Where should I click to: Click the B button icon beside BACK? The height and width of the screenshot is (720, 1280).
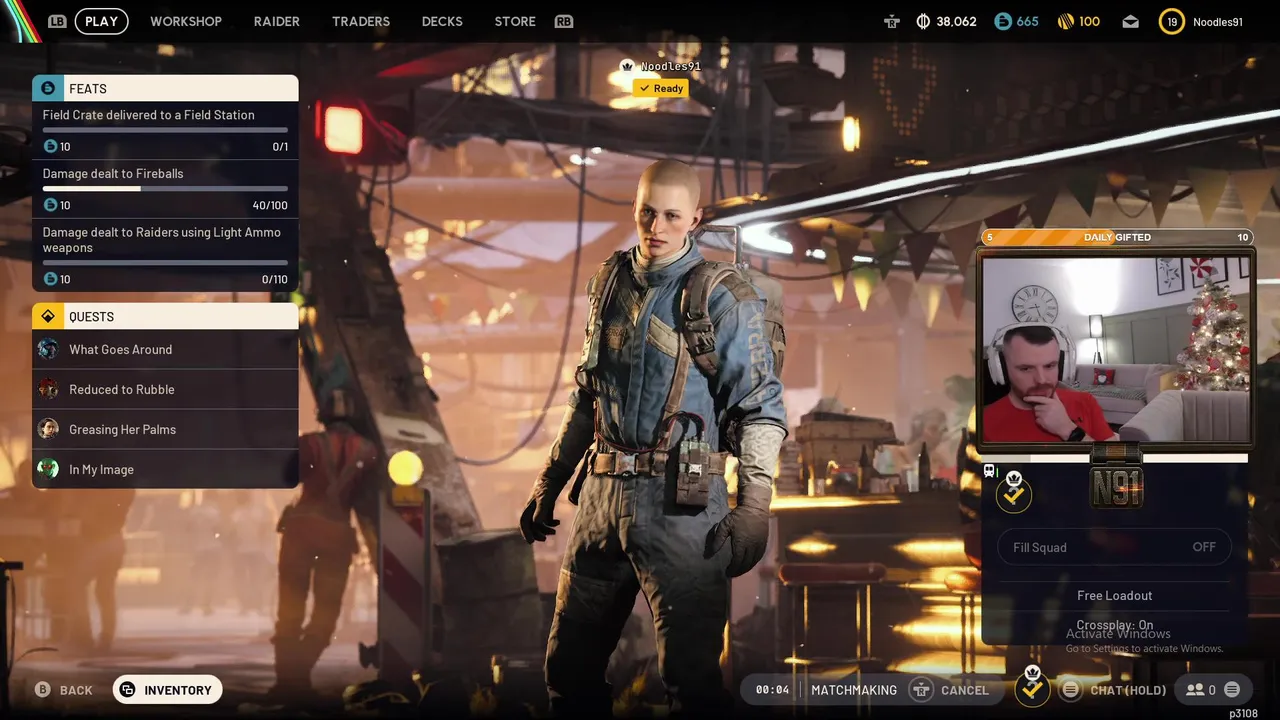43,690
